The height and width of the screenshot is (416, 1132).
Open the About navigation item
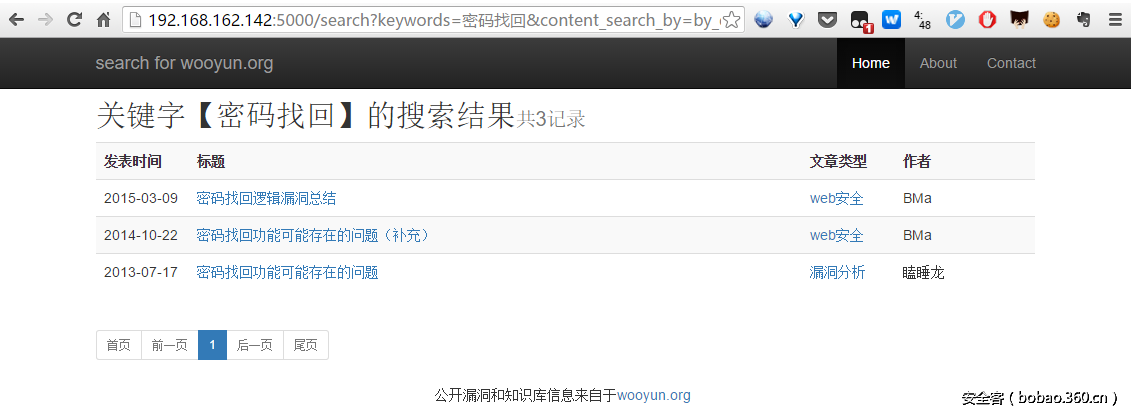[938, 64]
